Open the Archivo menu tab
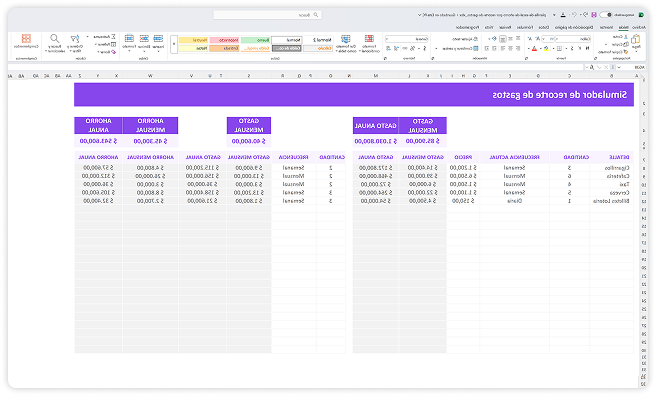656x396 pixels. point(638,27)
